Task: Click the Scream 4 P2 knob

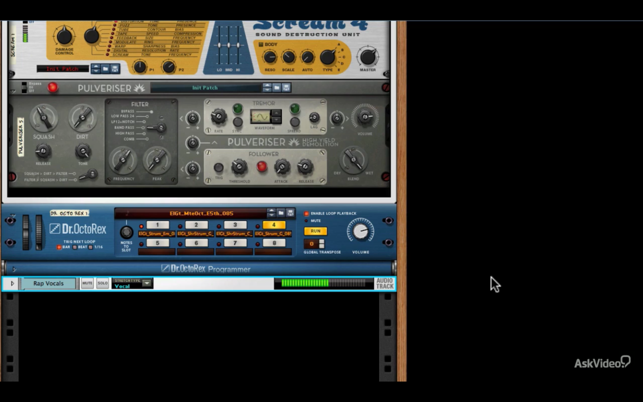Action: click(x=169, y=66)
